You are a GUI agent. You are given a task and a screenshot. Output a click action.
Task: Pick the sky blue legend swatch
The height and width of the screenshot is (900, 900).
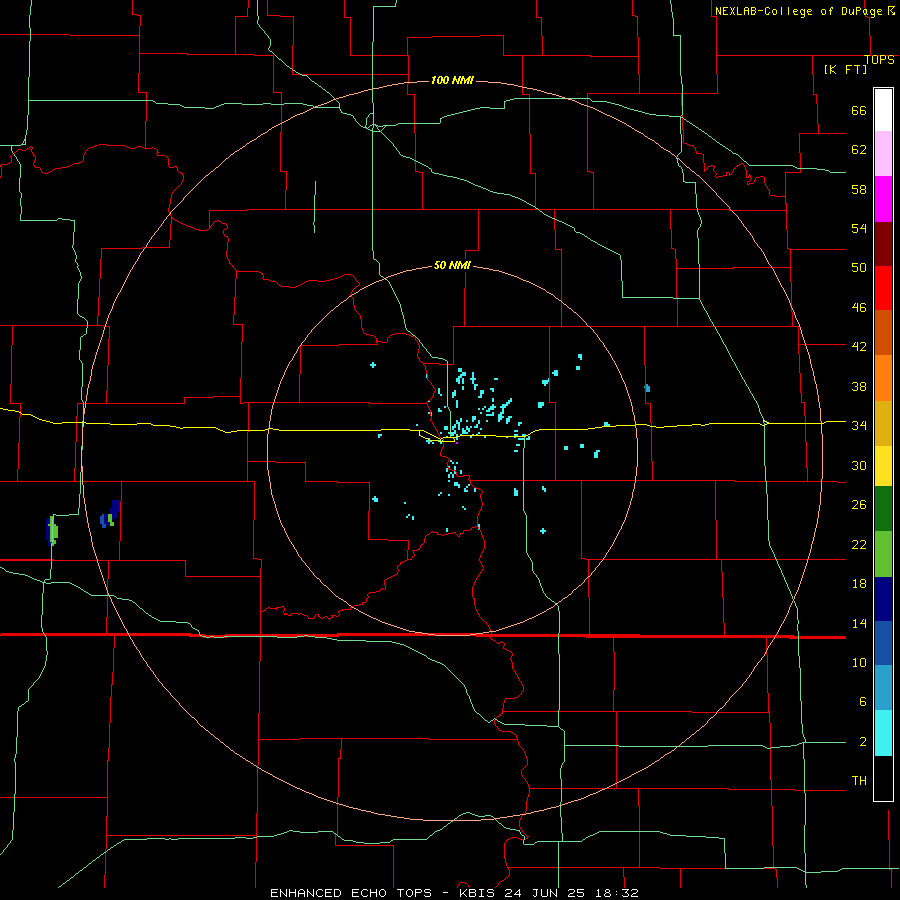click(883, 688)
